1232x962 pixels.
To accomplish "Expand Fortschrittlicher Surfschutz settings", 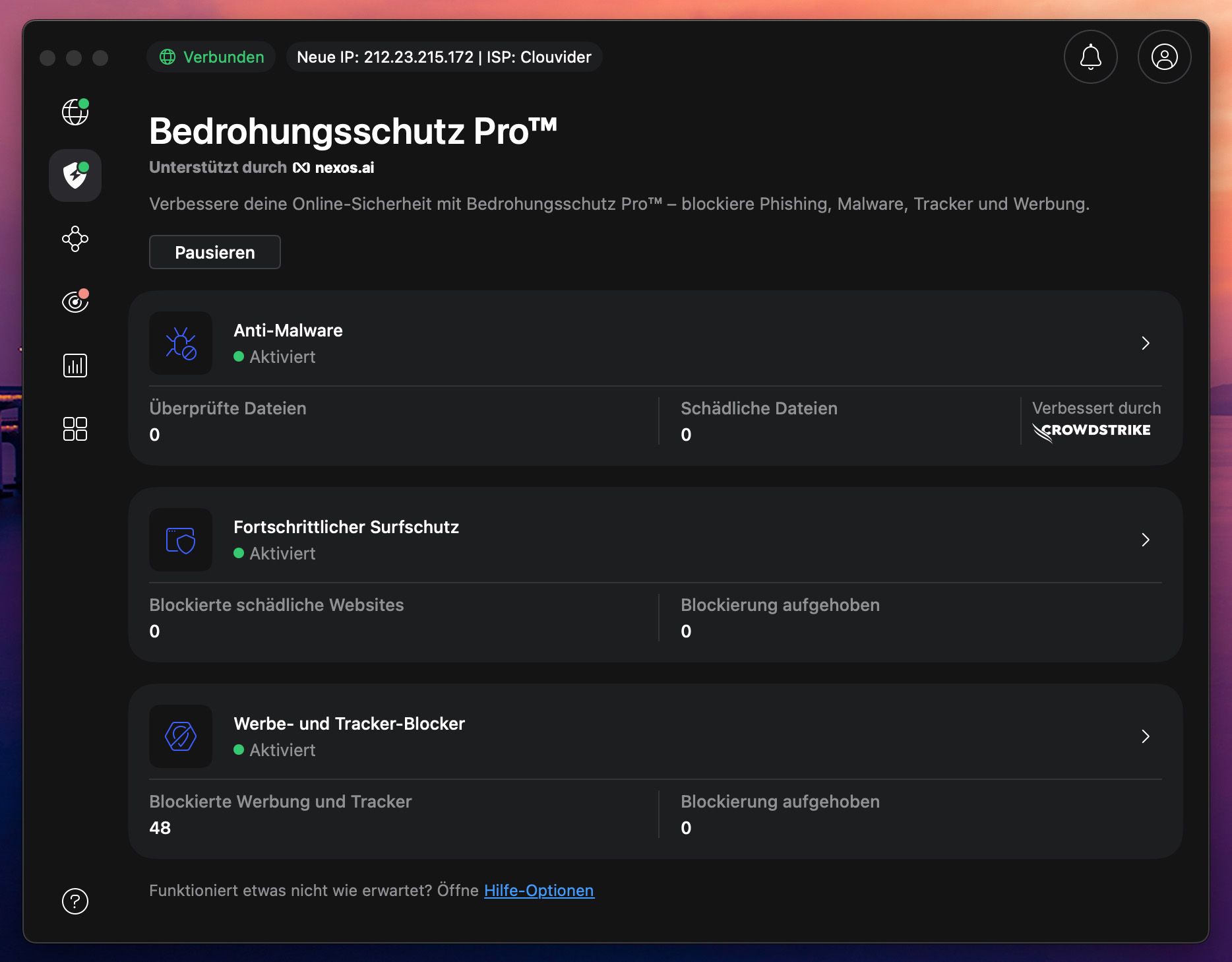I will pyautogui.click(x=1146, y=540).
